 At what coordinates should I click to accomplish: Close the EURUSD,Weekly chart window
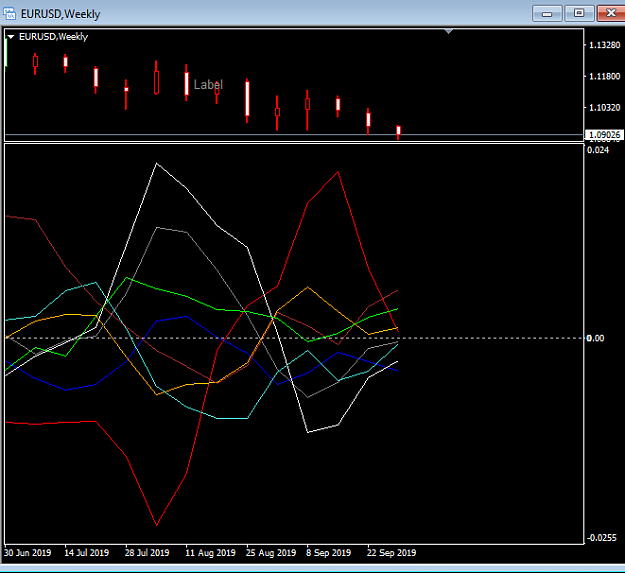pyautogui.click(x=611, y=14)
